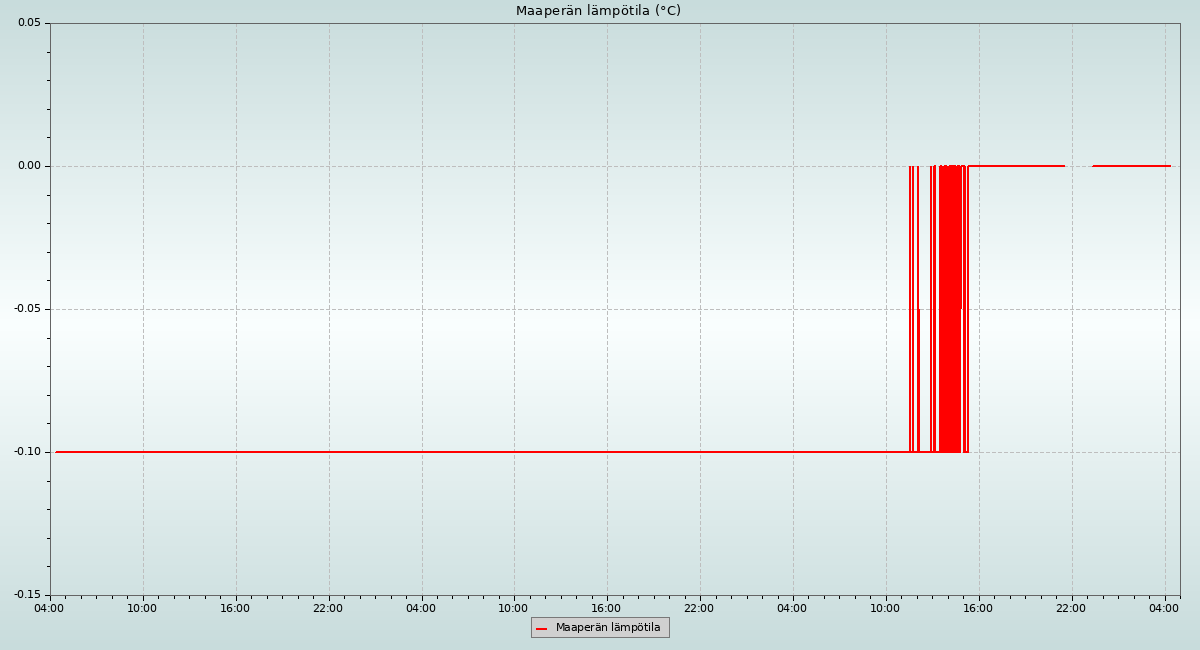Click the last 16:00 time label
Viewport: 1200px width, 650px height.
click(978, 608)
